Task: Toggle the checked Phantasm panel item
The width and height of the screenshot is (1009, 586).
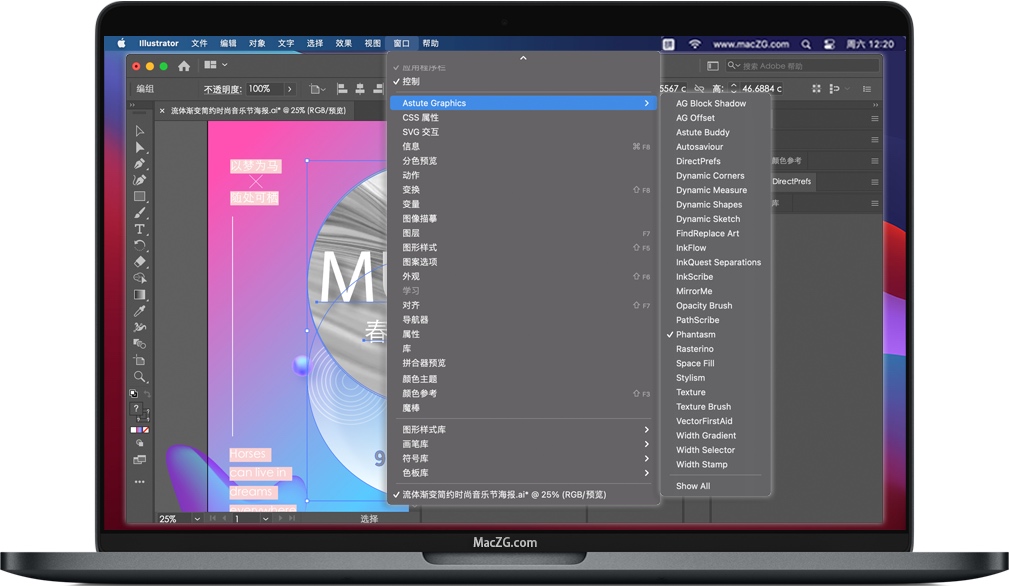Action: (x=695, y=334)
